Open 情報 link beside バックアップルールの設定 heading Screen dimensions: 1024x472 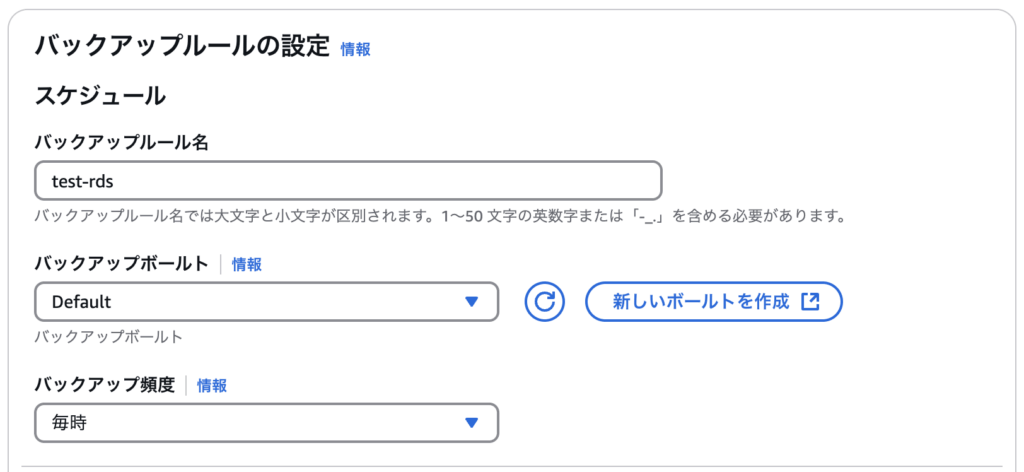(x=355, y=50)
